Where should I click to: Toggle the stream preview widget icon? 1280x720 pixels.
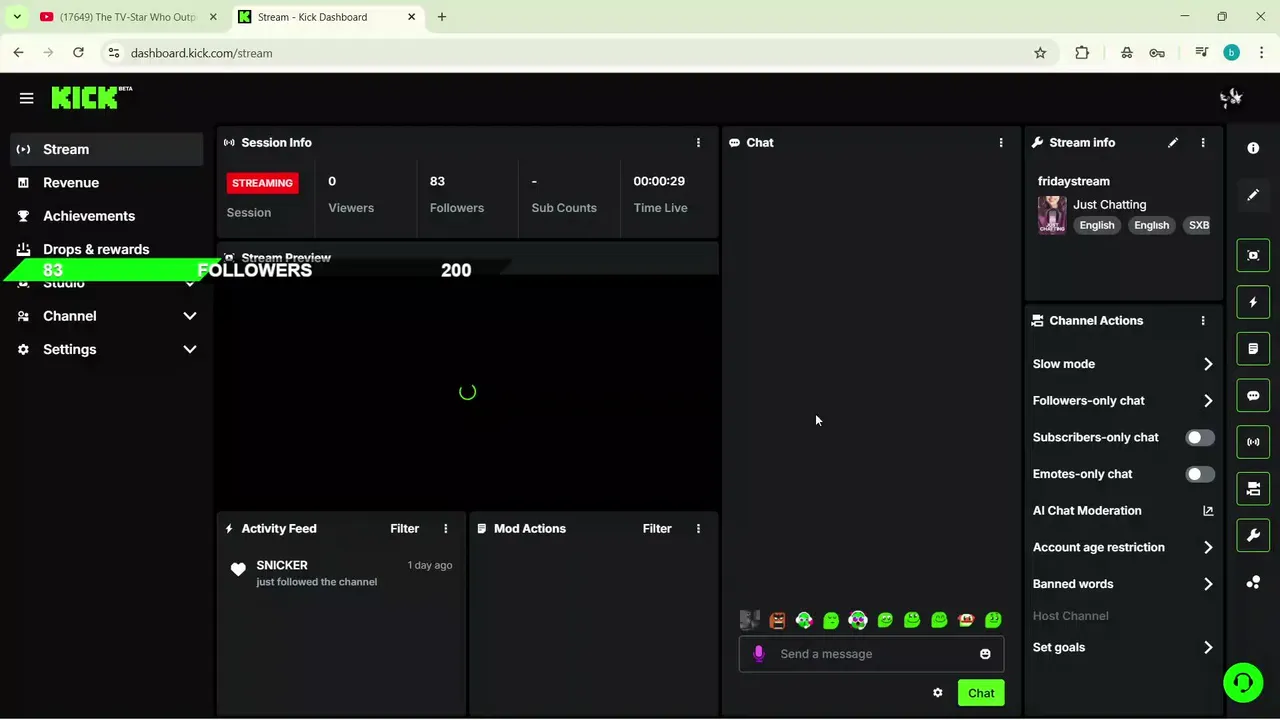[1253, 255]
